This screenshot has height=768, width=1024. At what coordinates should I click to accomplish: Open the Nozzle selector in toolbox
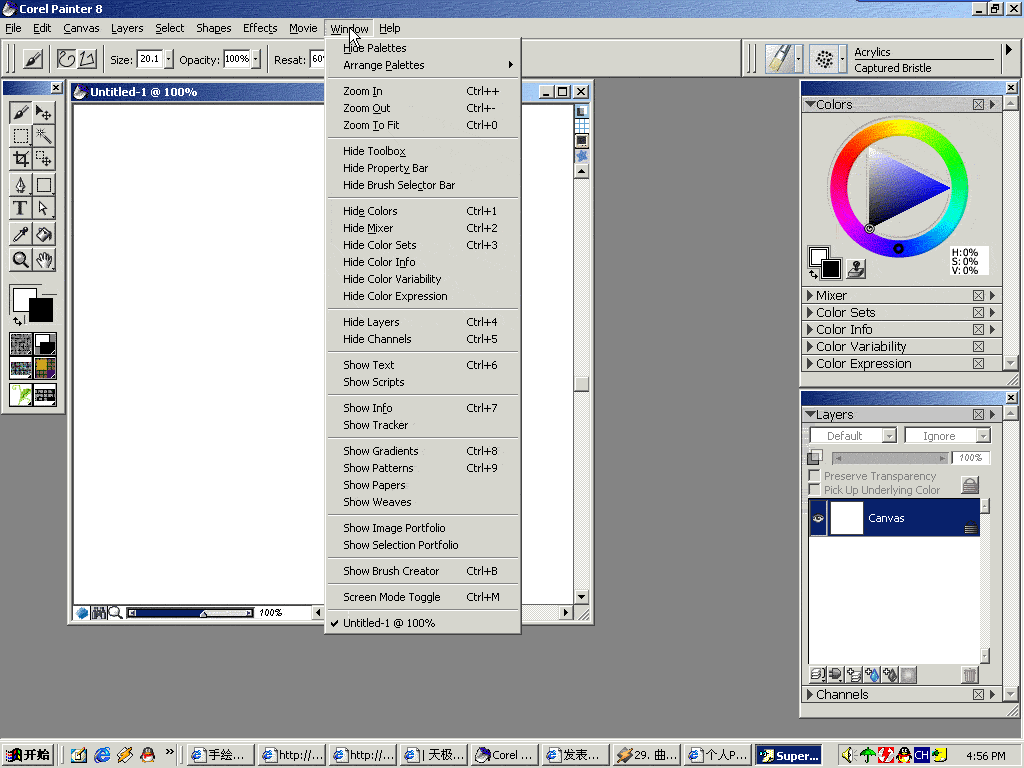pos(45,394)
